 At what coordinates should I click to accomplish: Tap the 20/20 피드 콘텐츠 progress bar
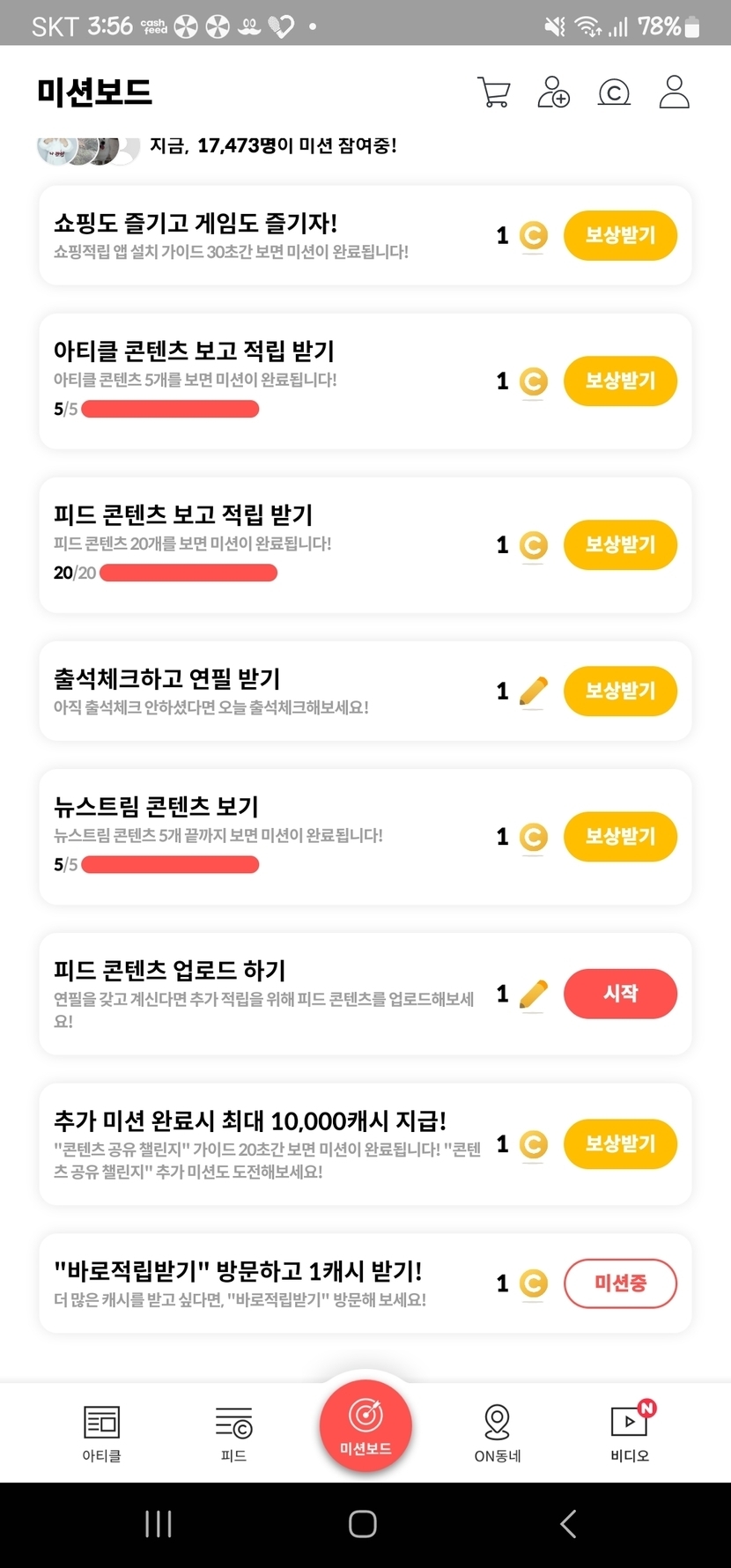188,573
